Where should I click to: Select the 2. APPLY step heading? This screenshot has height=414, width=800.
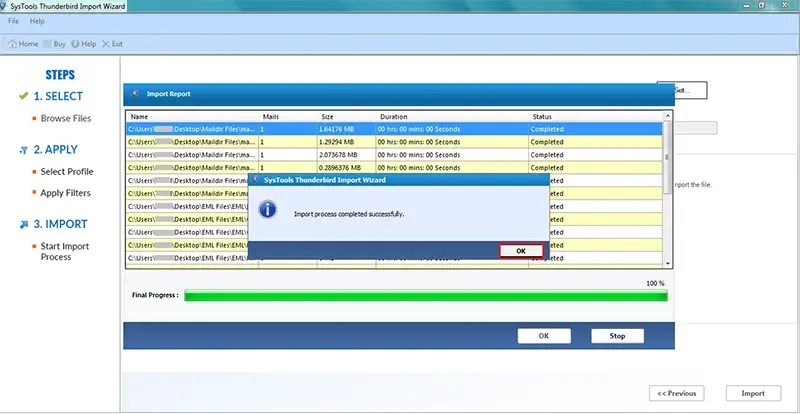click(56, 150)
